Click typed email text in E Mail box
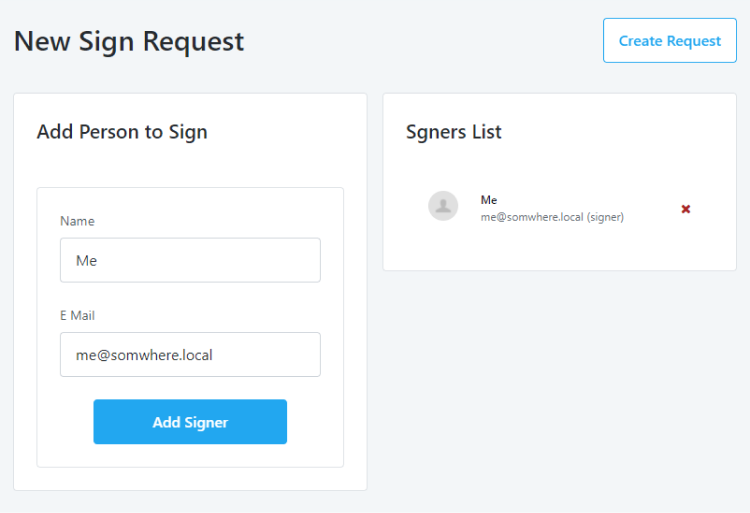The height and width of the screenshot is (513, 750). click(x=144, y=354)
